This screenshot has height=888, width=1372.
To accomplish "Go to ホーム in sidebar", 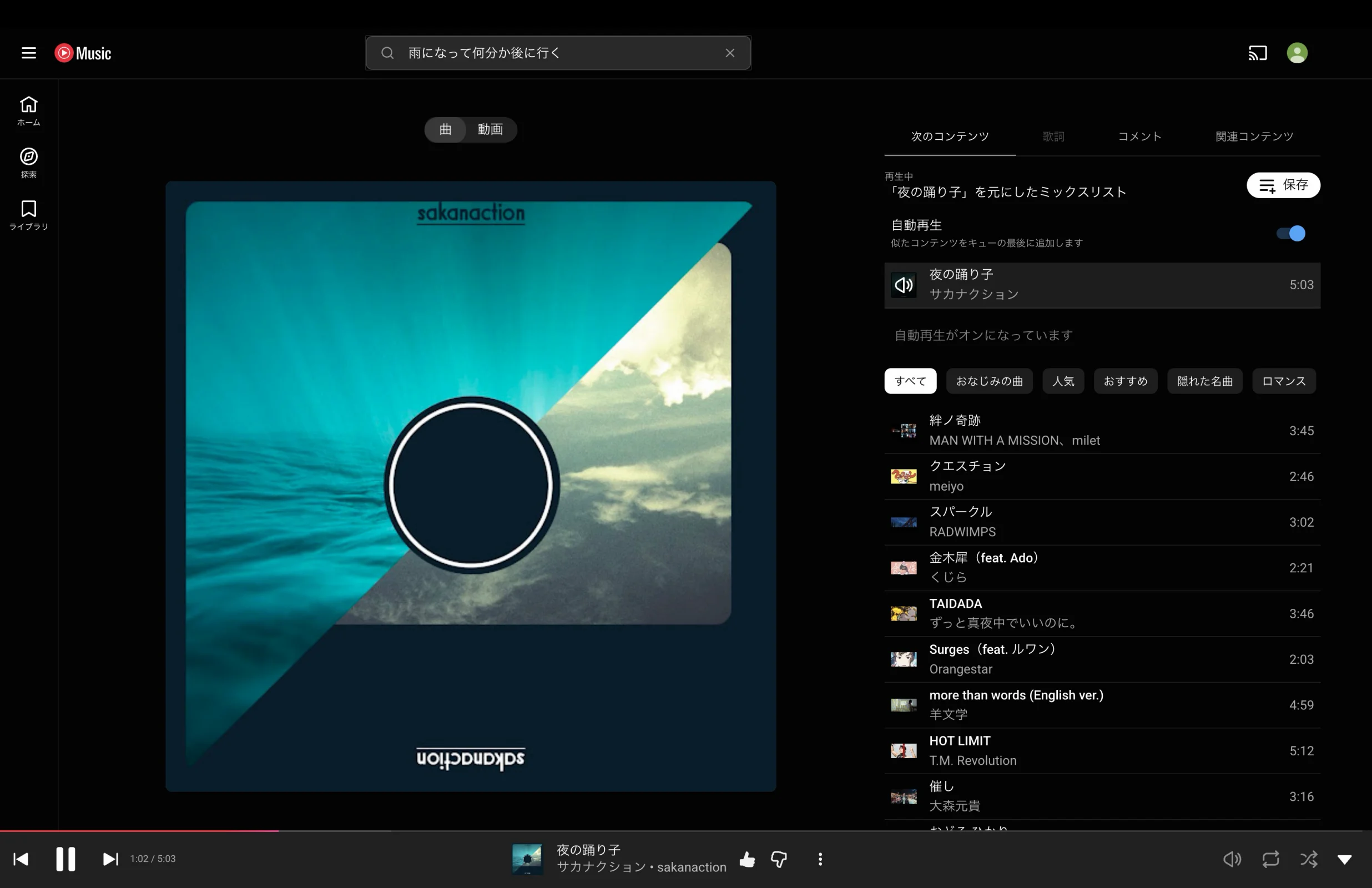I will click(x=29, y=110).
